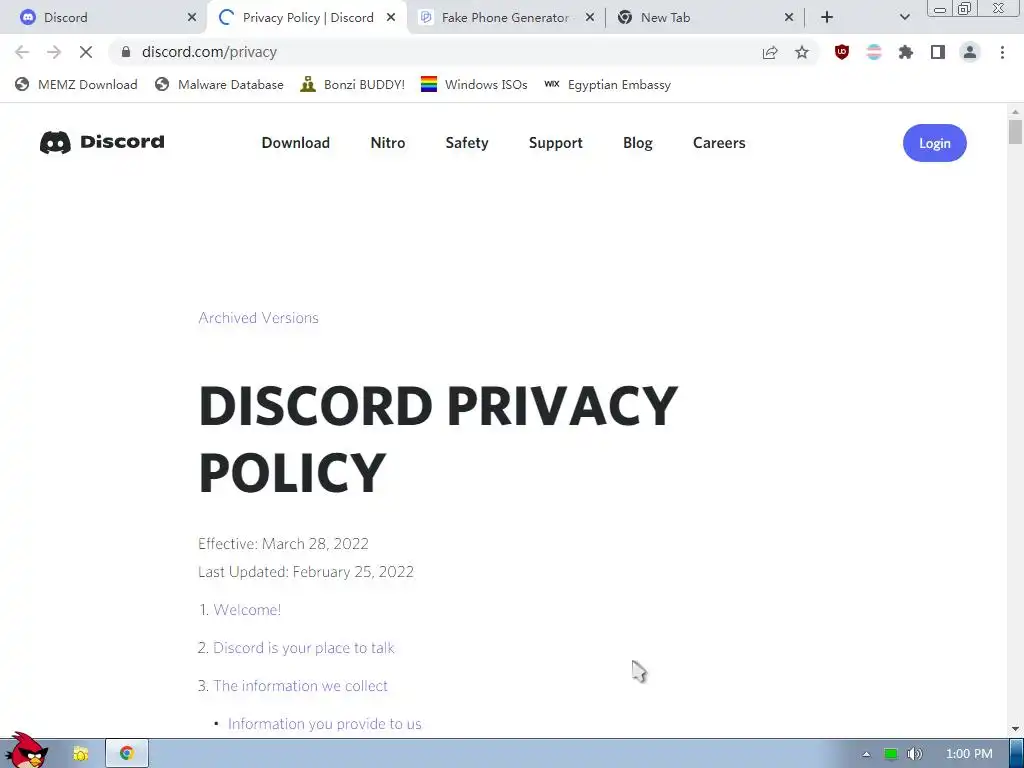Screen dimensions: 1024x768
Task: Click the Chrome taskbar button
Action: pyautogui.click(x=127, y=754)
